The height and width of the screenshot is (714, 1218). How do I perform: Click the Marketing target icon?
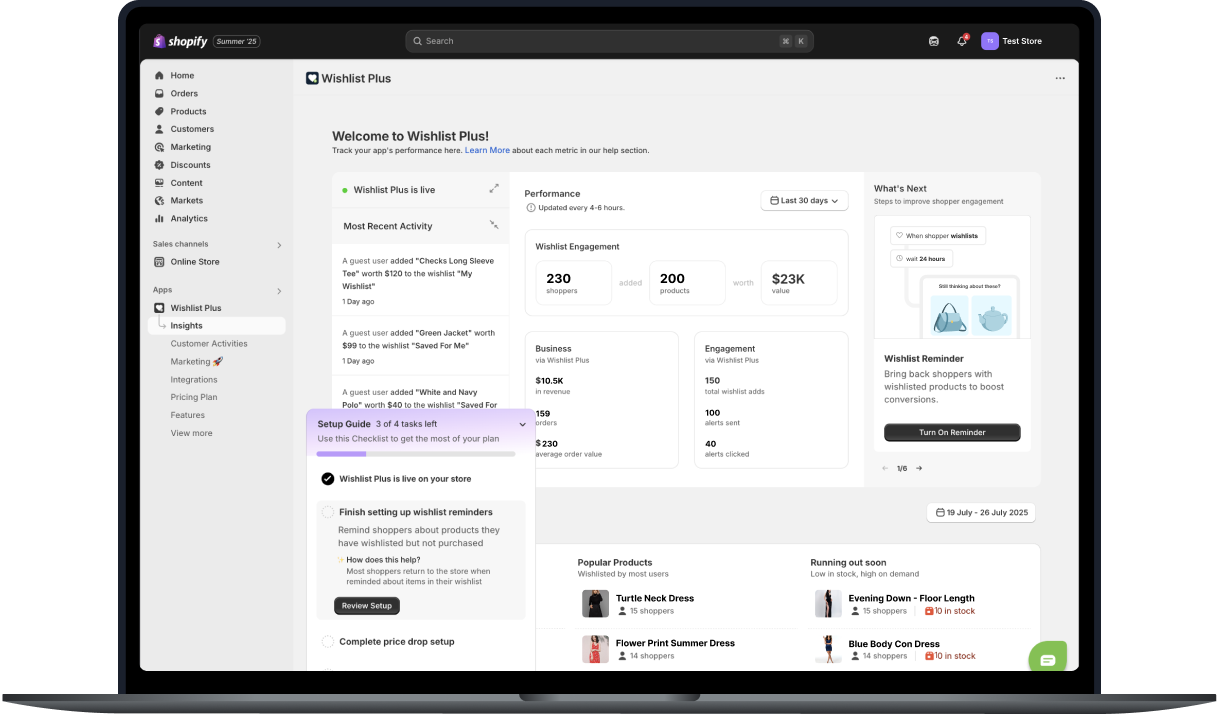click(x=159, y=147)
